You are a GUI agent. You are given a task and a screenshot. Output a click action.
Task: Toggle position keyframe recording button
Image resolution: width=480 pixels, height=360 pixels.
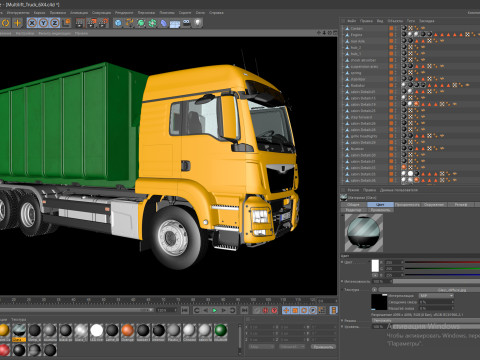click(x=286, y=310)
